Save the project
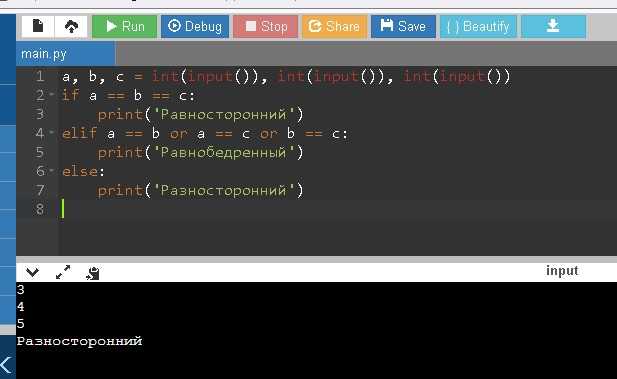This screenshot has height=379, width=617. pyautogui.click(x=403, y=26)
